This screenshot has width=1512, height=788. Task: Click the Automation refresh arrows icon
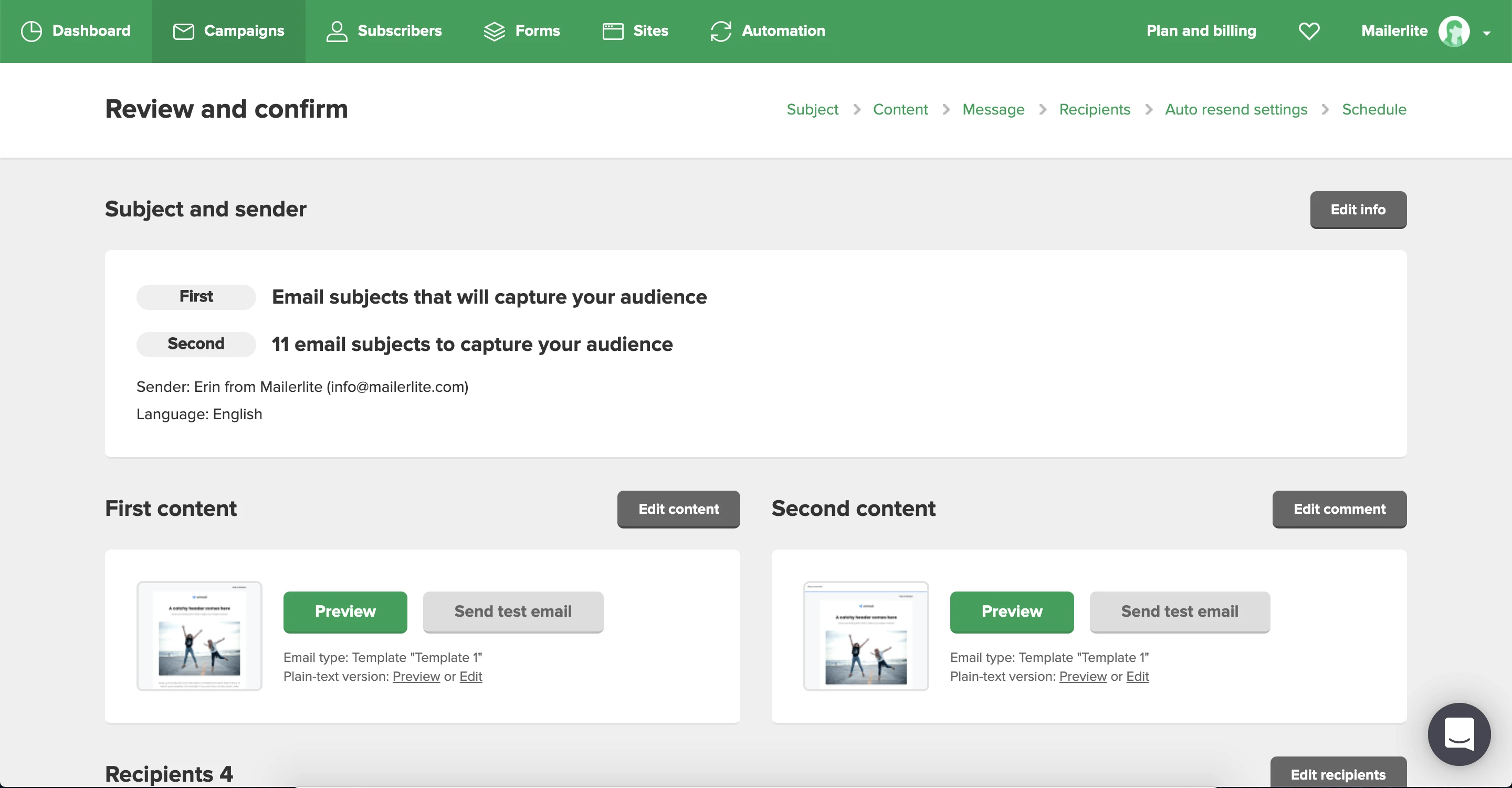(720, 31)
